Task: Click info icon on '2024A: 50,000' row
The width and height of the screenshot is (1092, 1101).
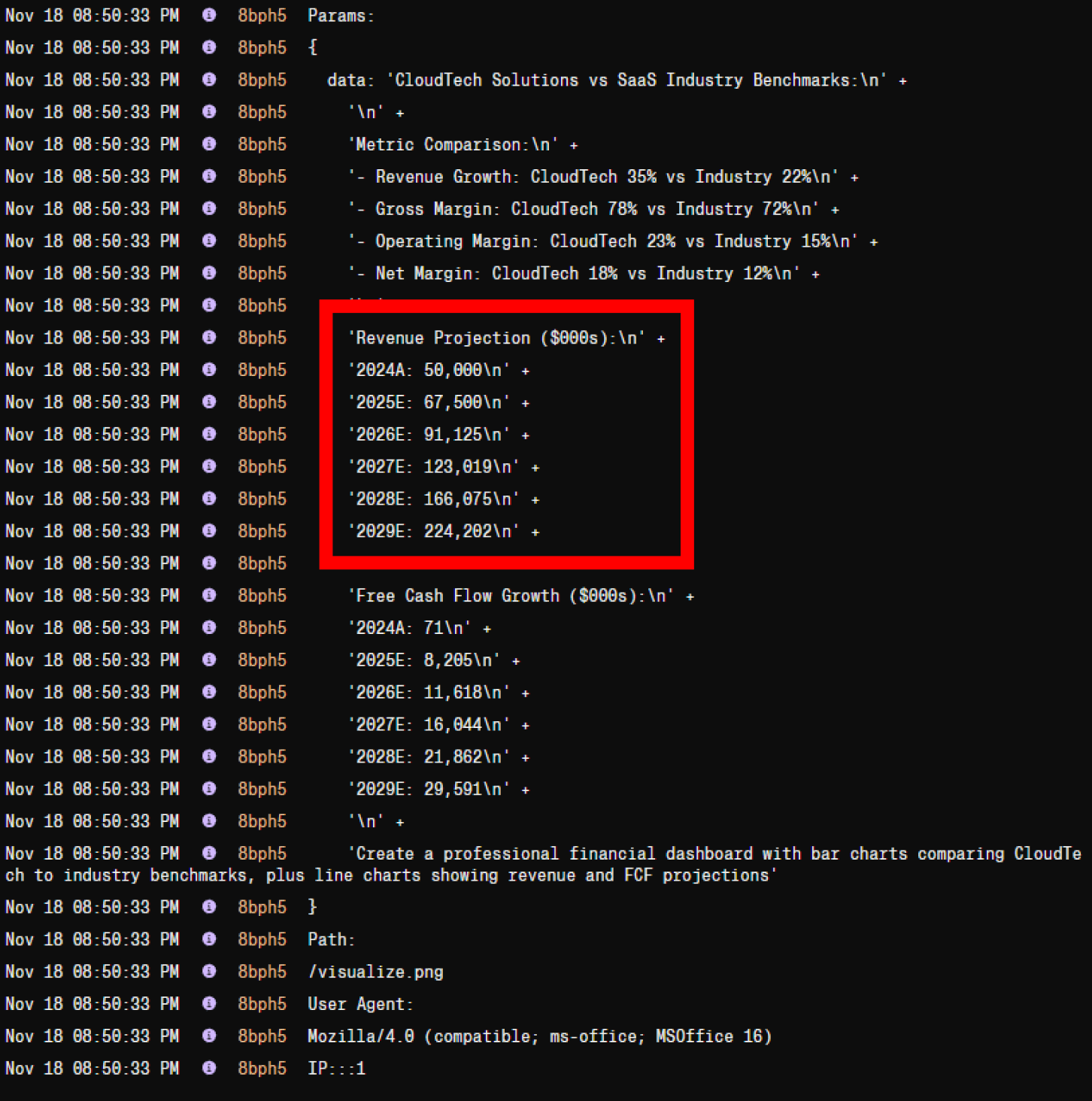Action: pyautogui.click(x=209, y=370)
